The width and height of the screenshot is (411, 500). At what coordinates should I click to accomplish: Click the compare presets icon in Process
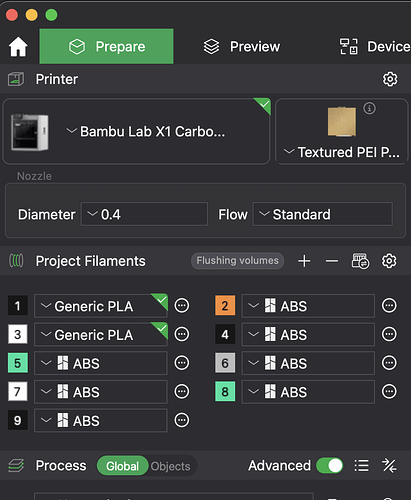tap(389, 466)
